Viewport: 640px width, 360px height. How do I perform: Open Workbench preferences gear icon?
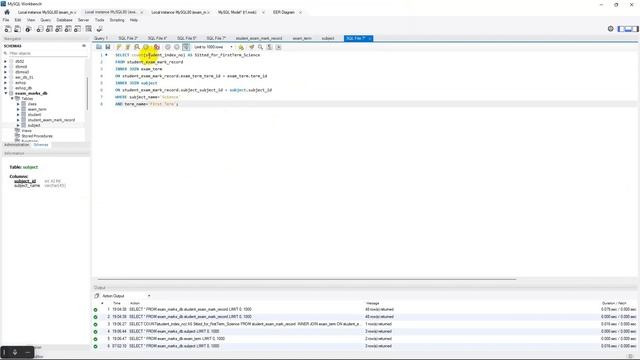611,29
